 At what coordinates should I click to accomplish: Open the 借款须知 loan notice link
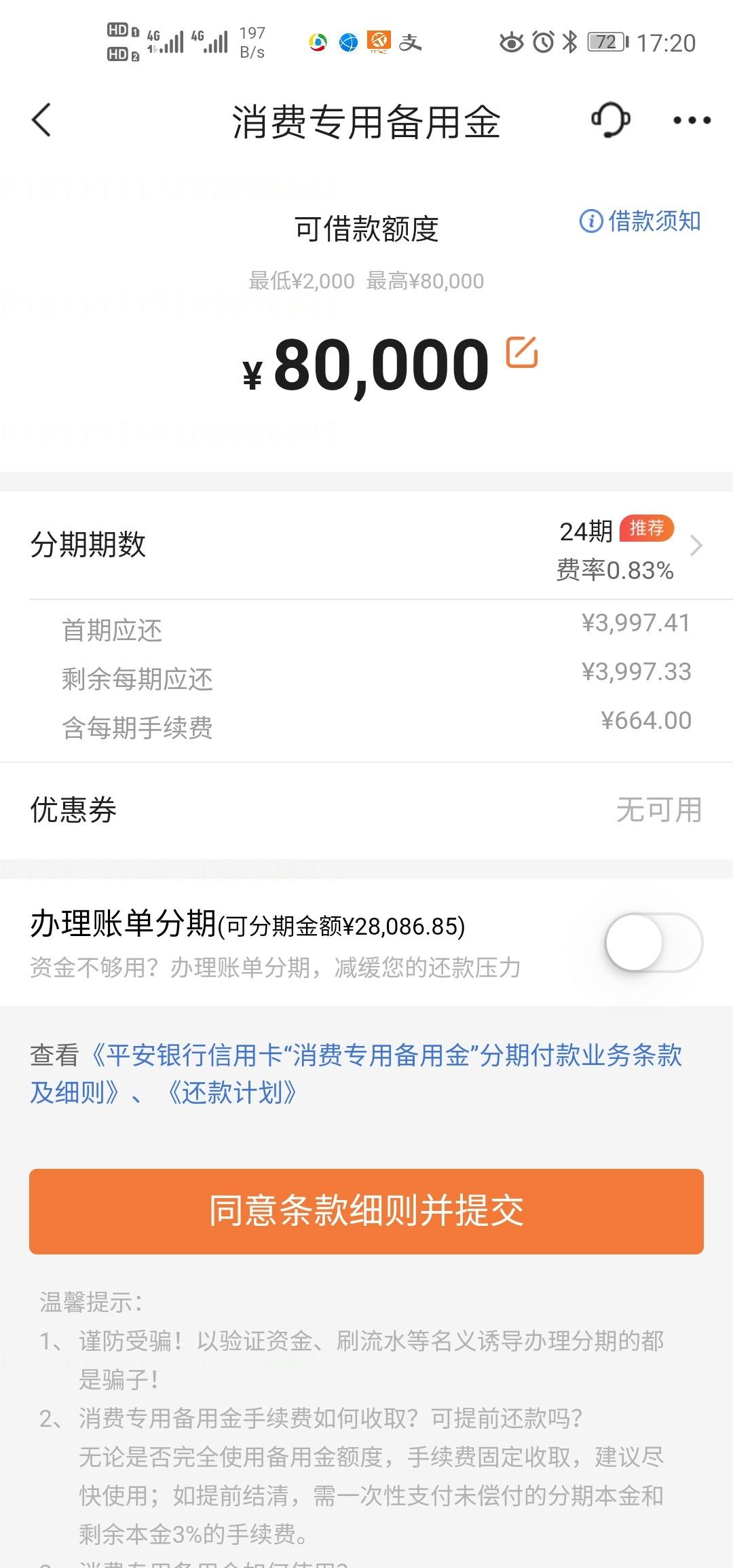[654, 221]
